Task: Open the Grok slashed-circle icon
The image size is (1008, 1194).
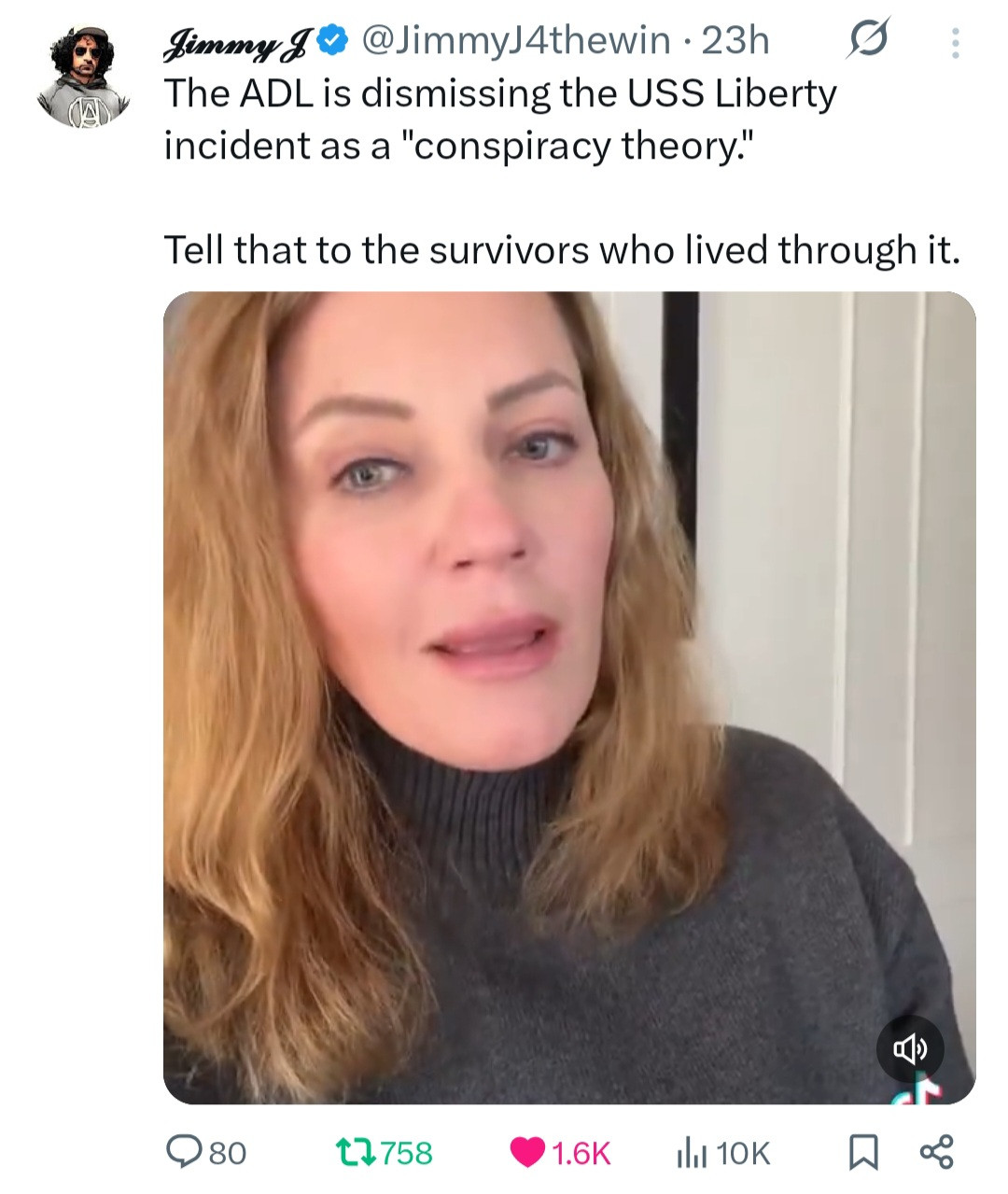Action: click(867, 40)
